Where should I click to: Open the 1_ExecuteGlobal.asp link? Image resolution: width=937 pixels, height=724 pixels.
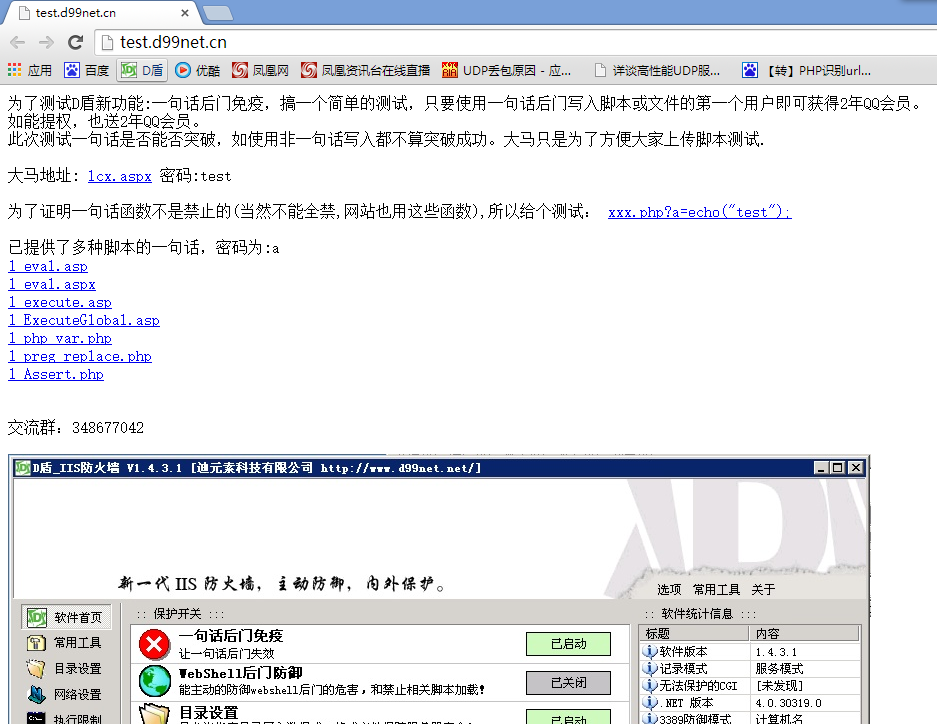[84, 320]
